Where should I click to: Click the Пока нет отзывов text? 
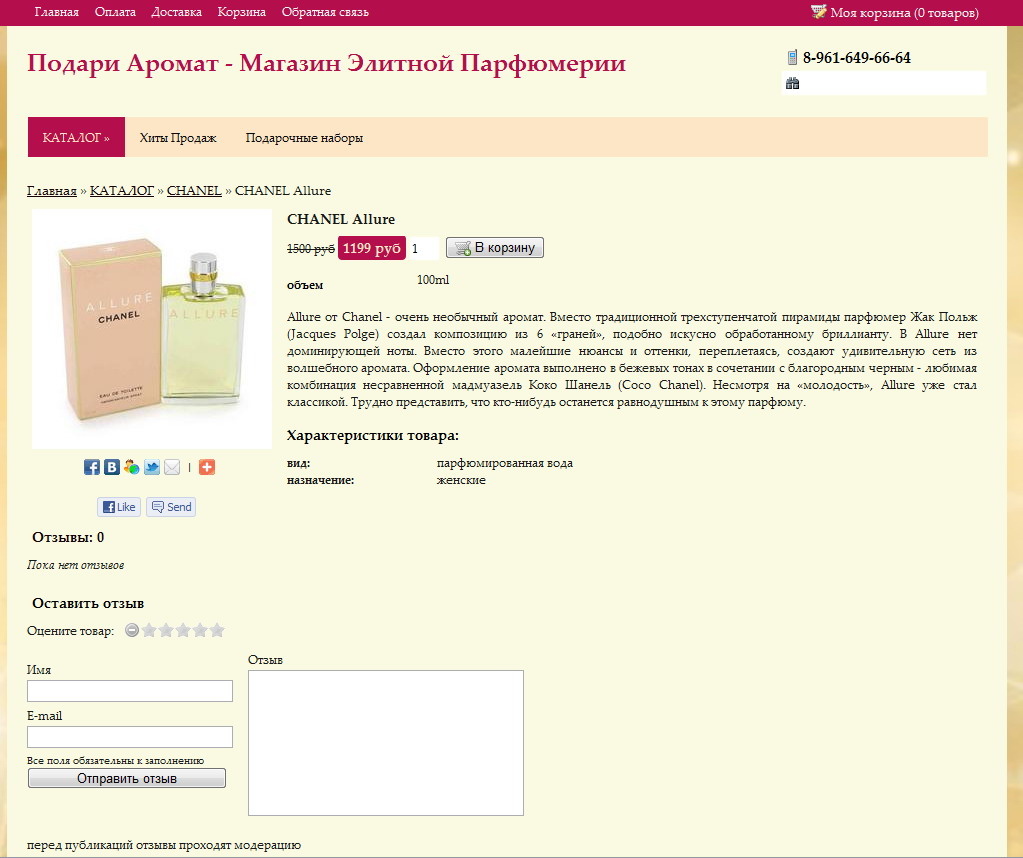[76, 565]
